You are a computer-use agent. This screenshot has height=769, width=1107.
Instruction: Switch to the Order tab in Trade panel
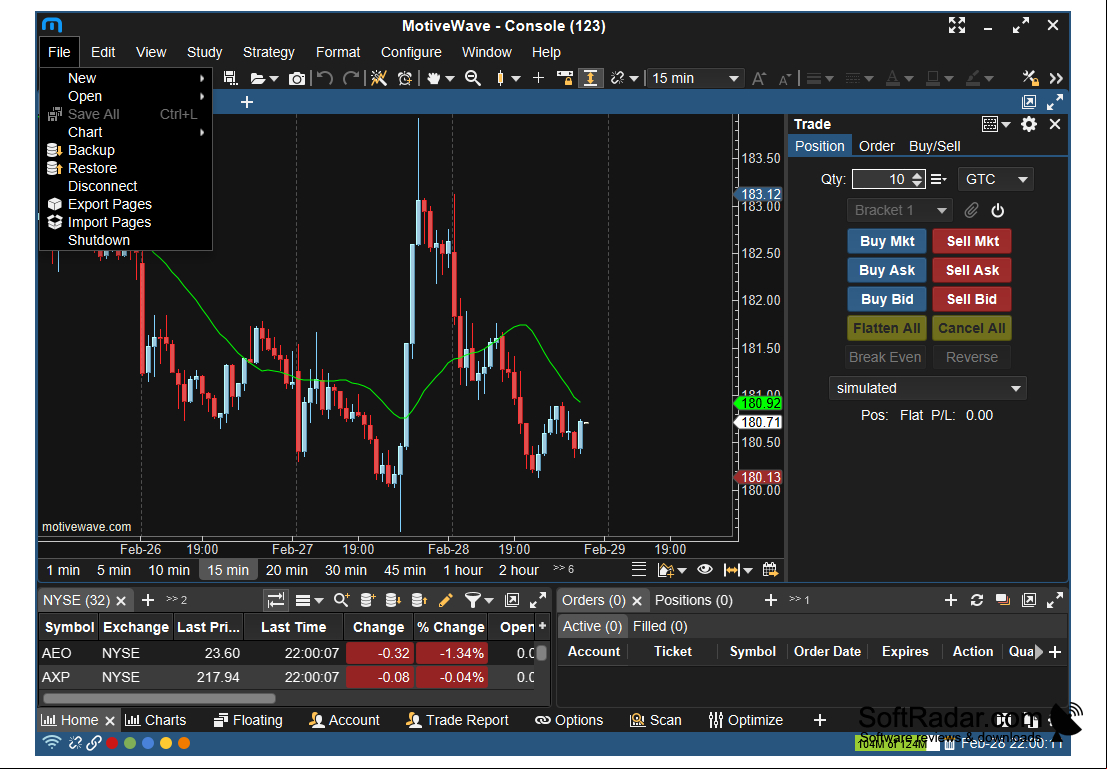[x=877, y=146]
